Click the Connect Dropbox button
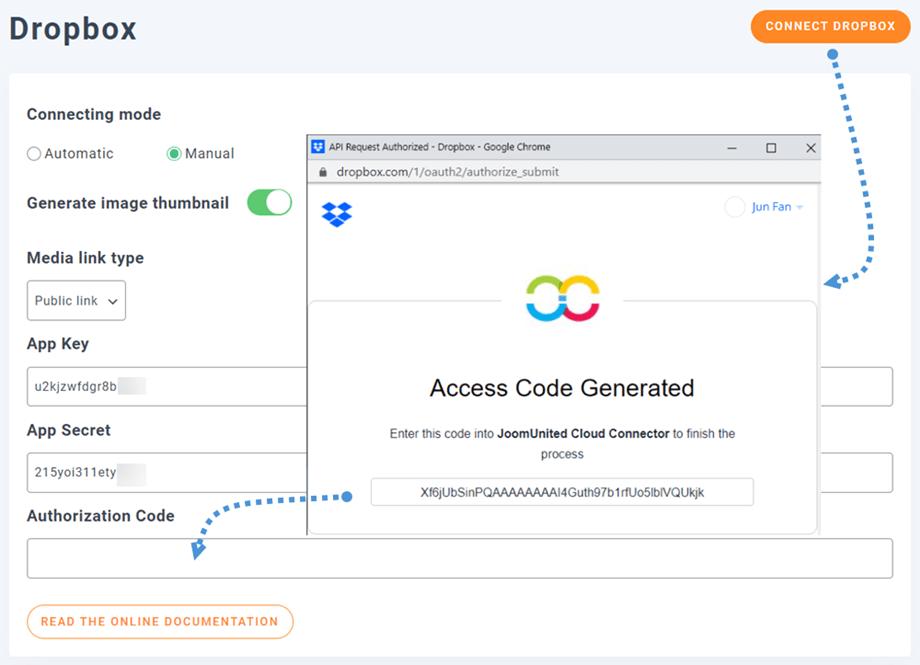Viewport: 920px width, 665px height. (830, 26)
